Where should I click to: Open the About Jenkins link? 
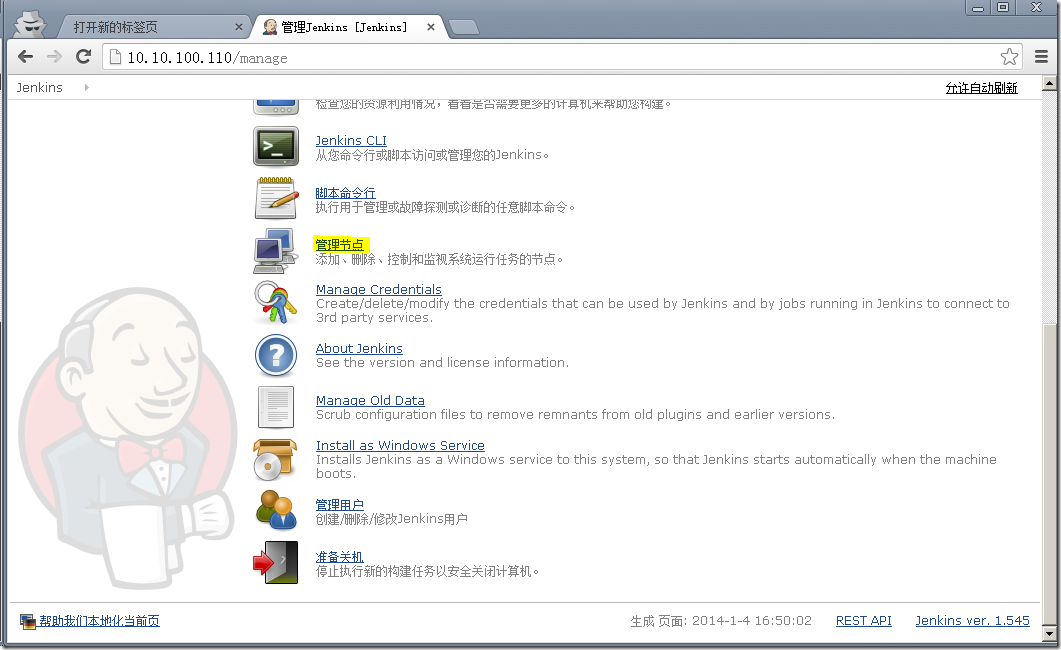pos(359,348)
